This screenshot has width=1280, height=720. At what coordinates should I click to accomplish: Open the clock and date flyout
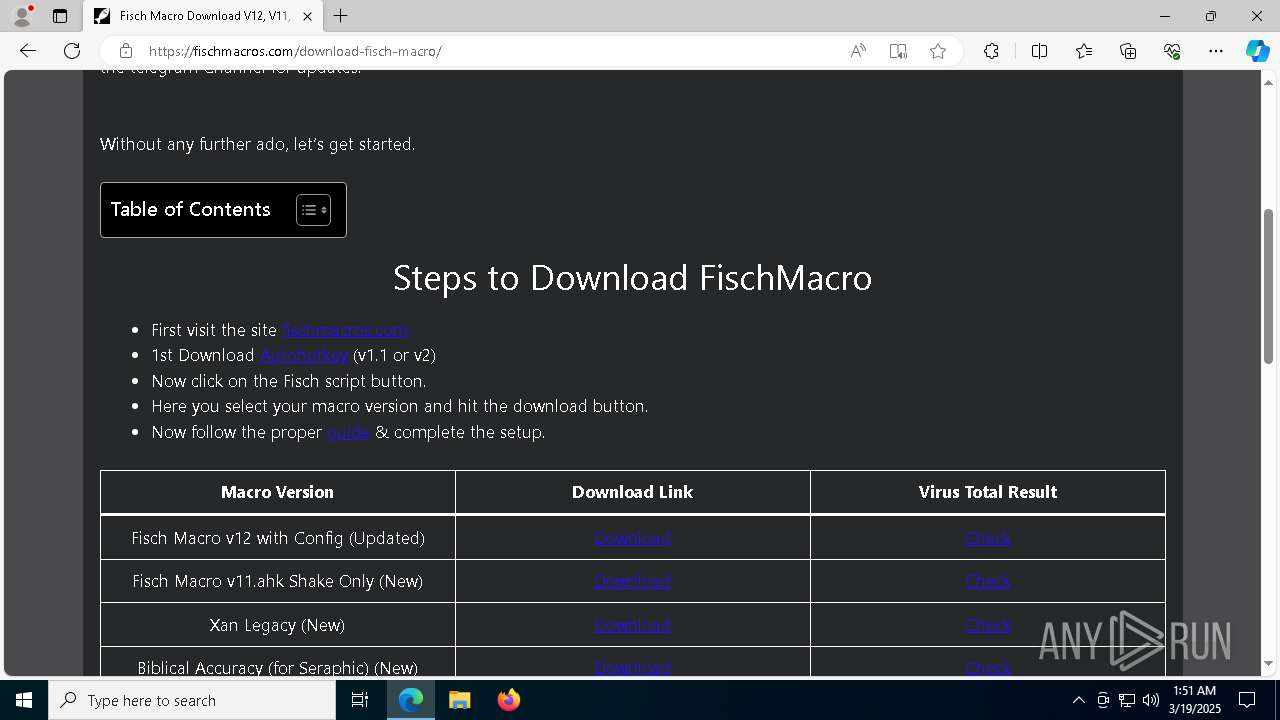tap(1194, 700)
